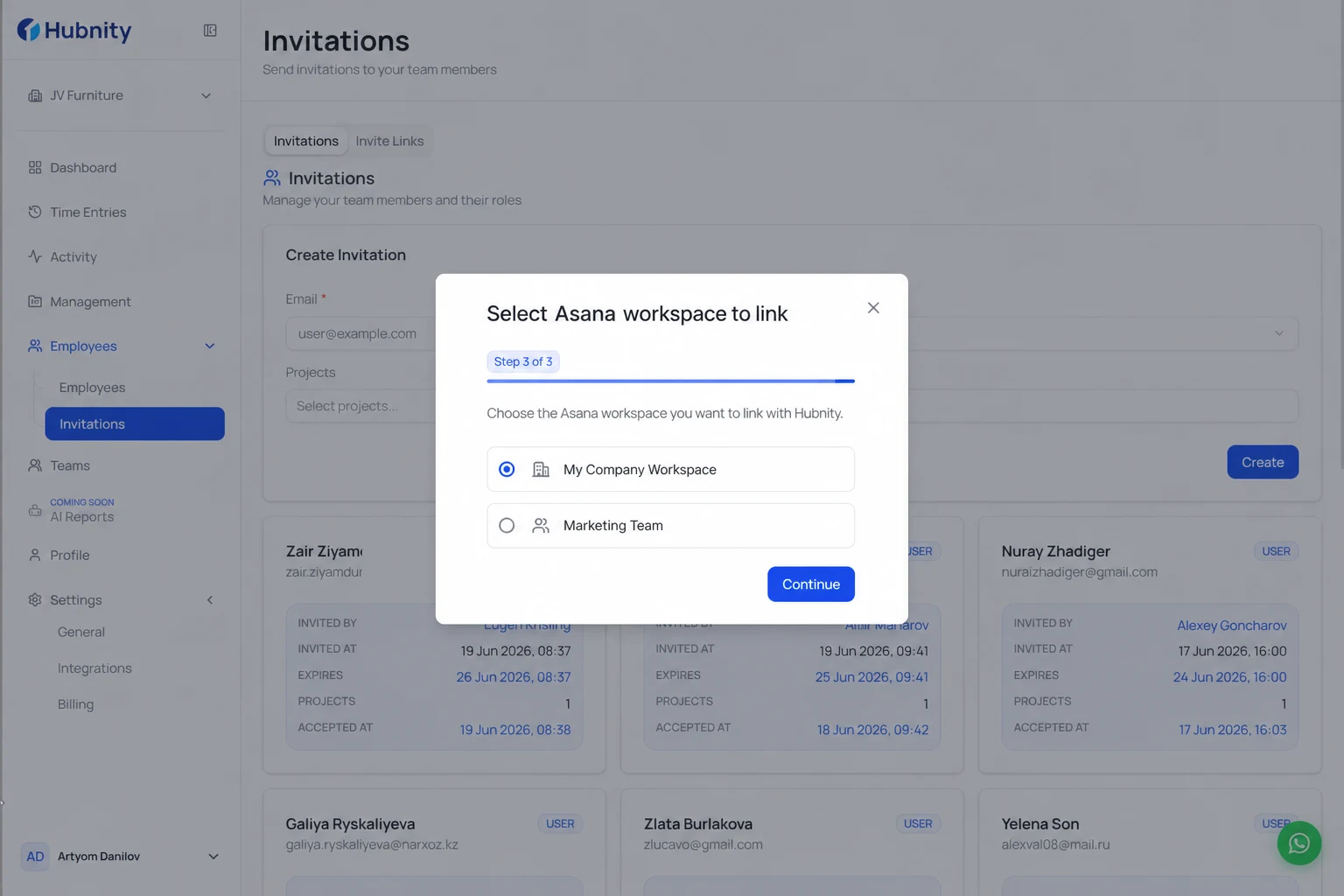
Task: Click the Step 3 of 3 badge
Action: point(523,361)
